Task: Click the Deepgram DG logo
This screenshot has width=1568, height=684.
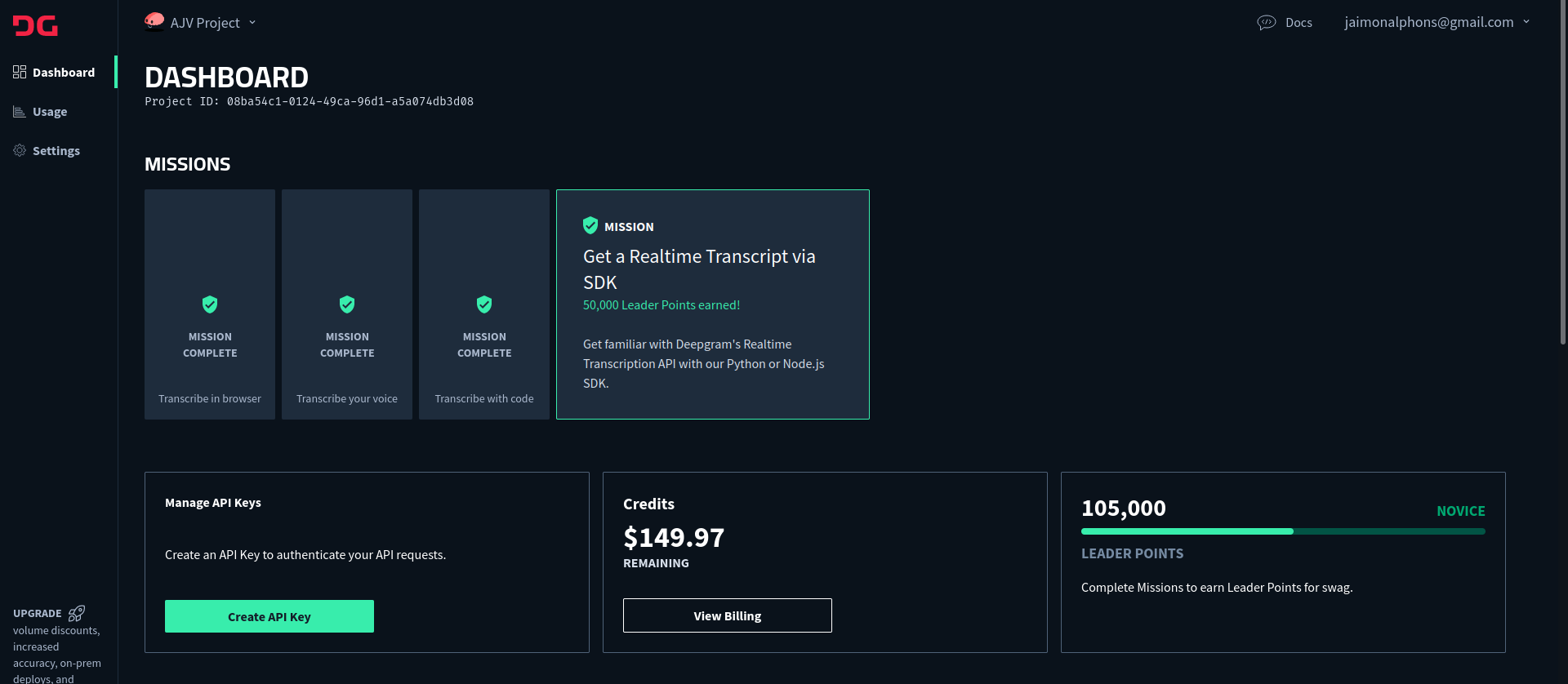Action: coord(35,26)
